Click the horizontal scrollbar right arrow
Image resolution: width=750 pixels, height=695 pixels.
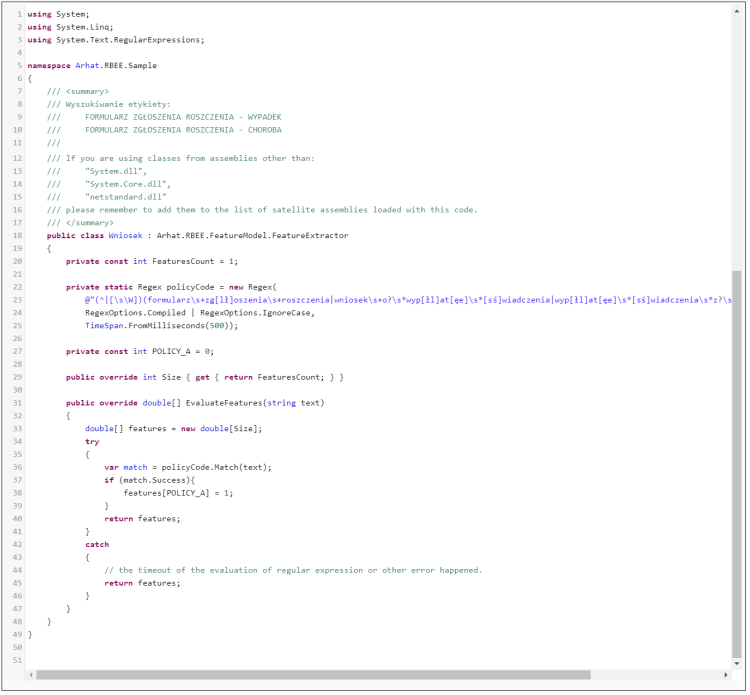pyautogui.click(x=728, y=675)
